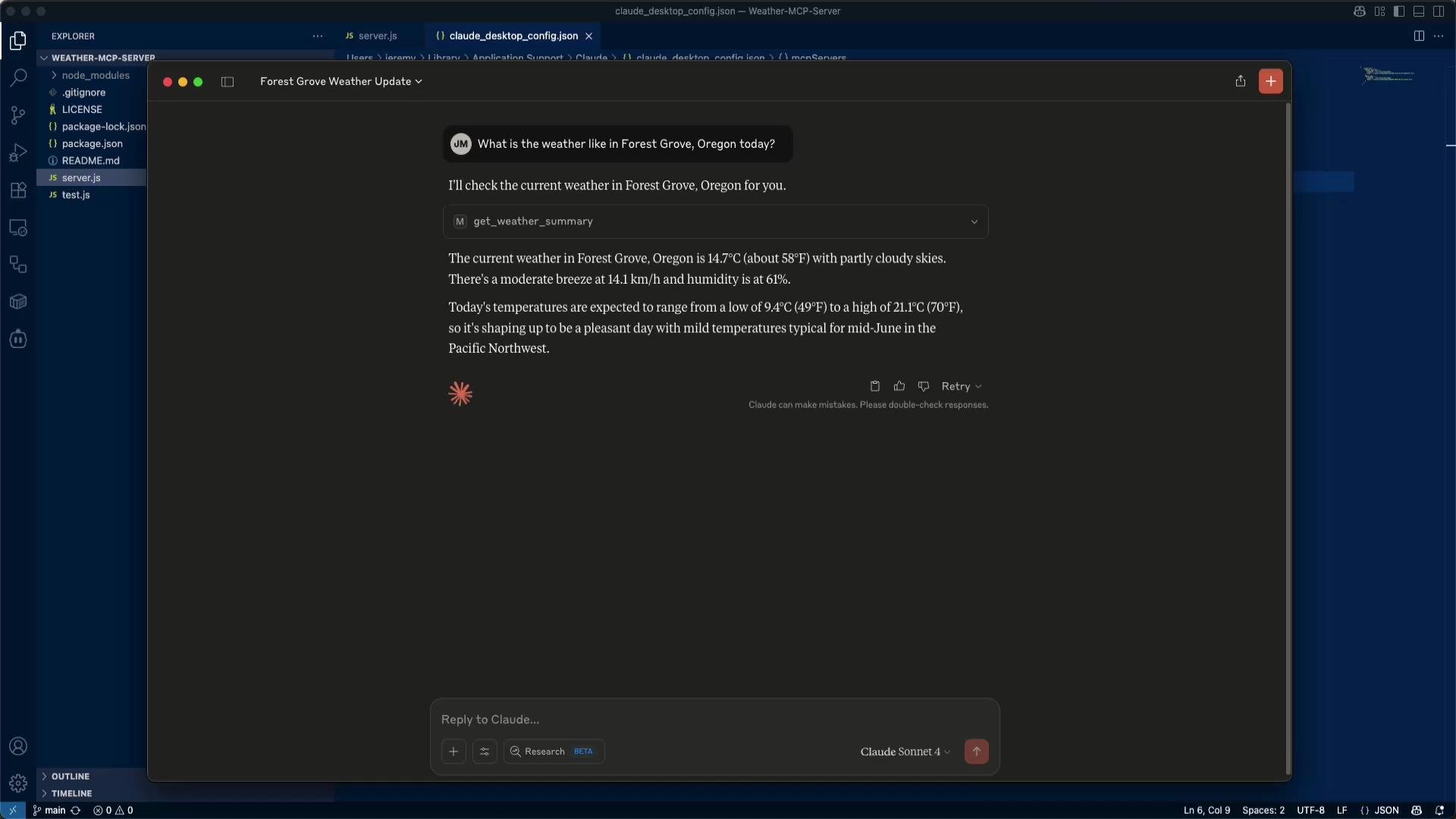The width and height of the screenshot is (1456, 819).
Task: Open the Search view in activity bar
Action: tap(18, 77)
